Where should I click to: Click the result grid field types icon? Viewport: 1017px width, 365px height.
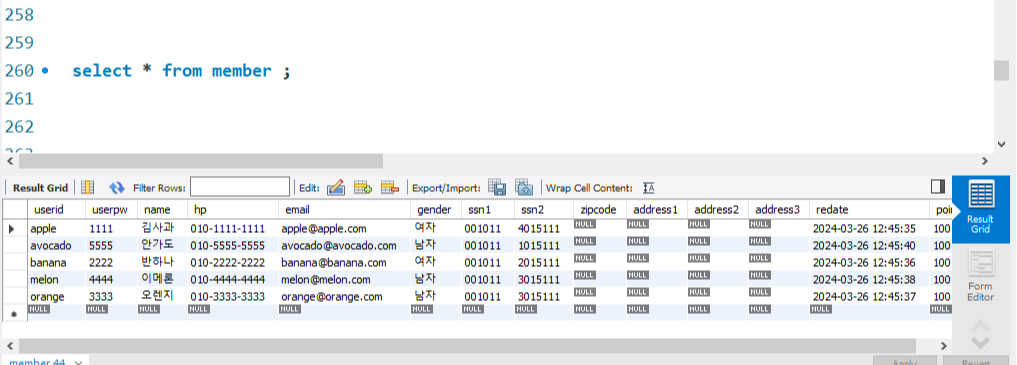[88, 187]
